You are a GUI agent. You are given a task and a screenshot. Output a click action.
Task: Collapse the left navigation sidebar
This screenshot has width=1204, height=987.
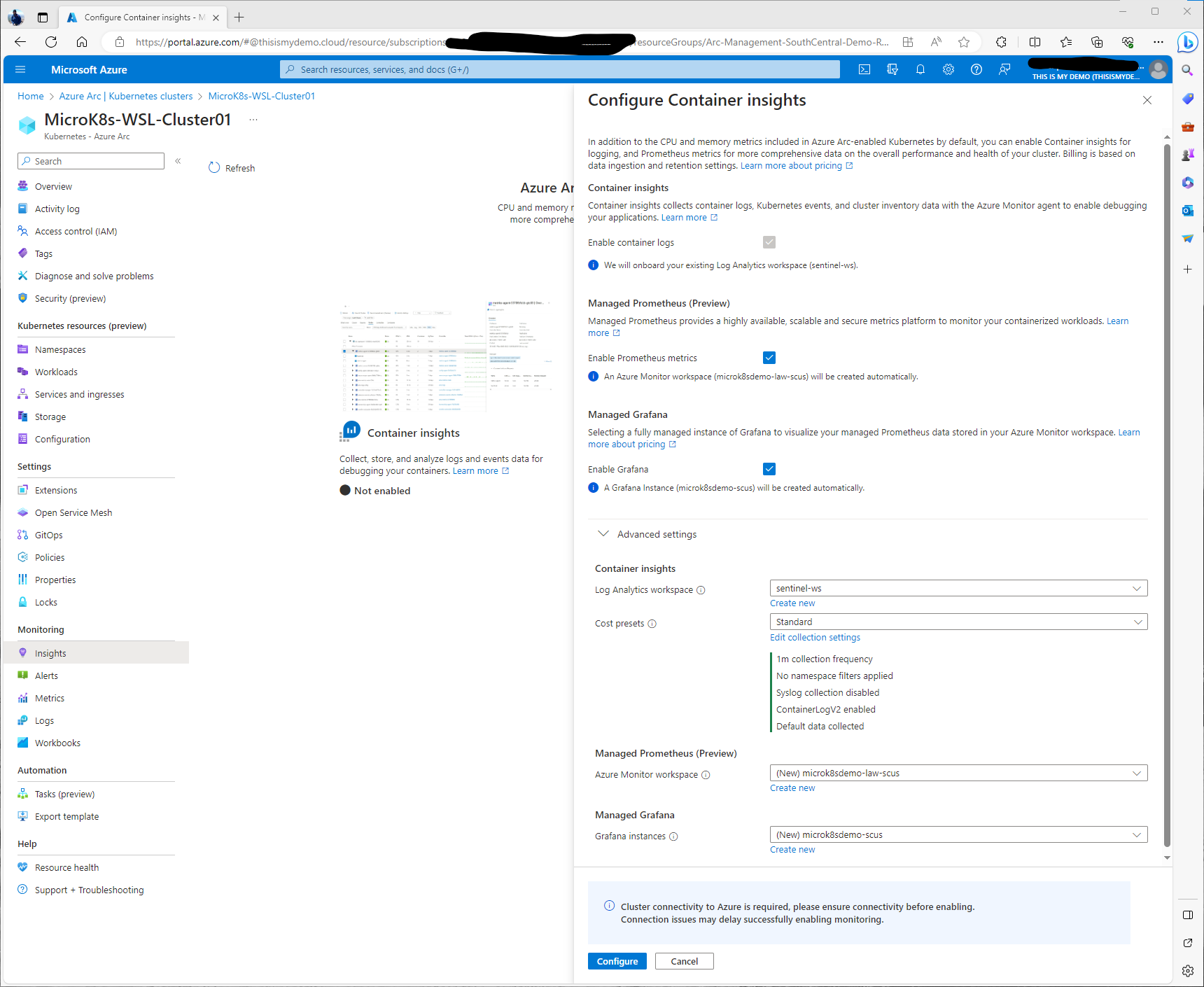coord(178,161)
